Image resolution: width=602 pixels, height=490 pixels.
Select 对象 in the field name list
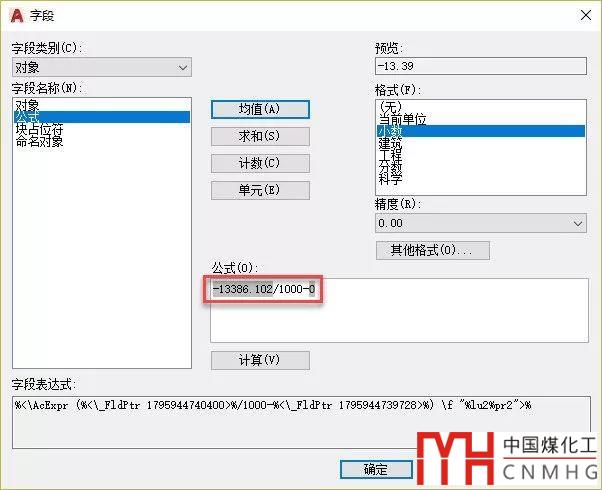(27, 104)
